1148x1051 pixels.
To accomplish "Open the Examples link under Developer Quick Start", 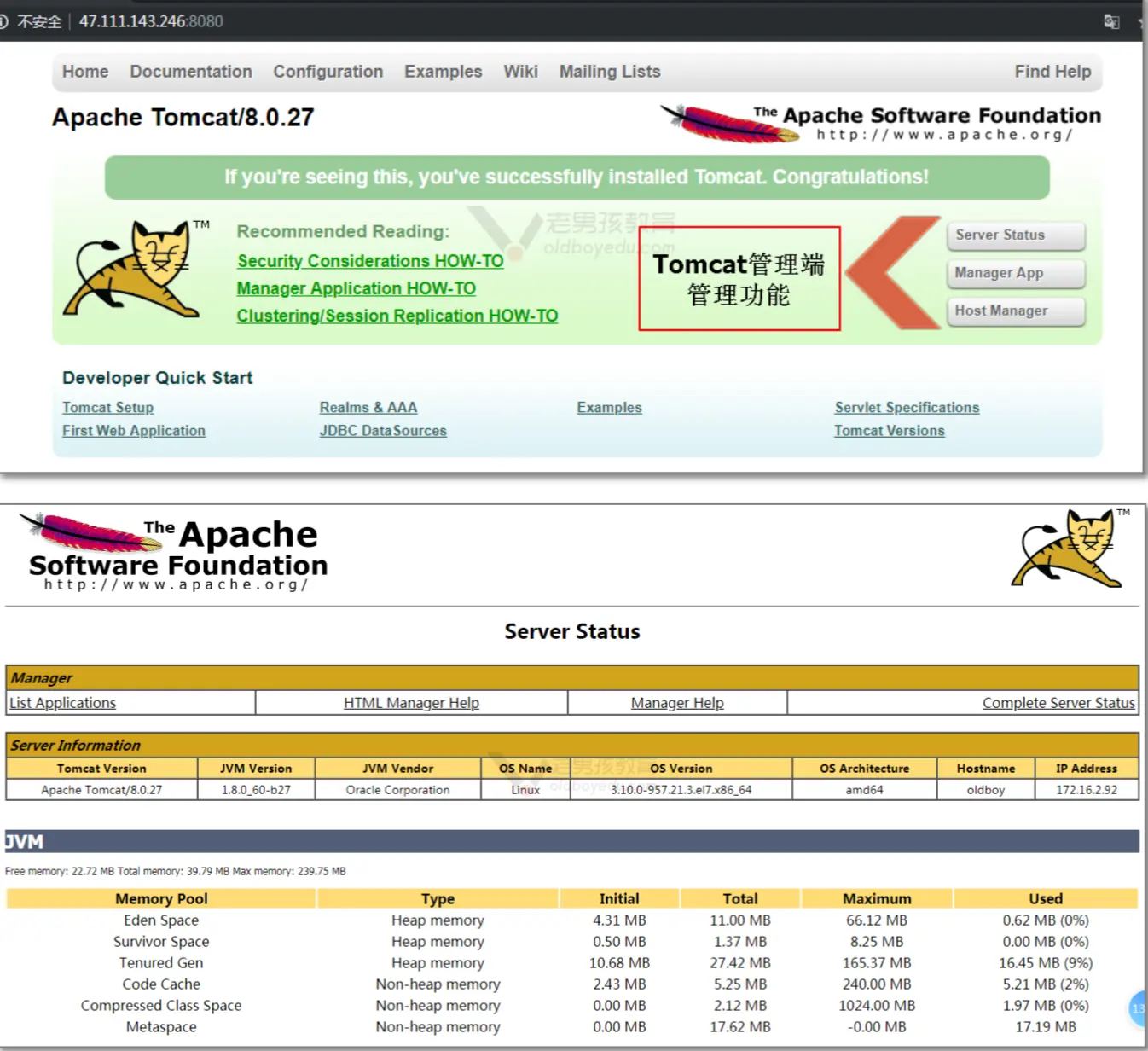I will pyautogui.click(x=609, y=408).
